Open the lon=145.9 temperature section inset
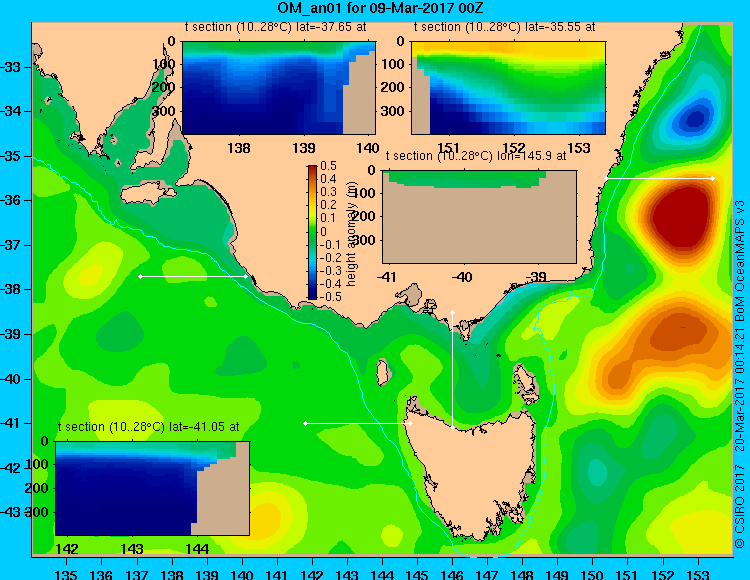This screenshot has width=750, height=580. (x=479, y=217)
